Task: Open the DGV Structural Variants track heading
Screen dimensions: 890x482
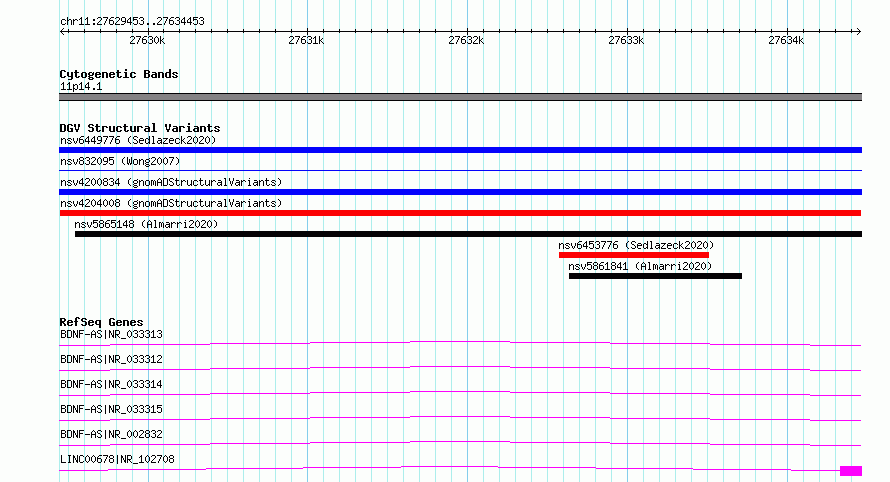Action: coord(140,128)
